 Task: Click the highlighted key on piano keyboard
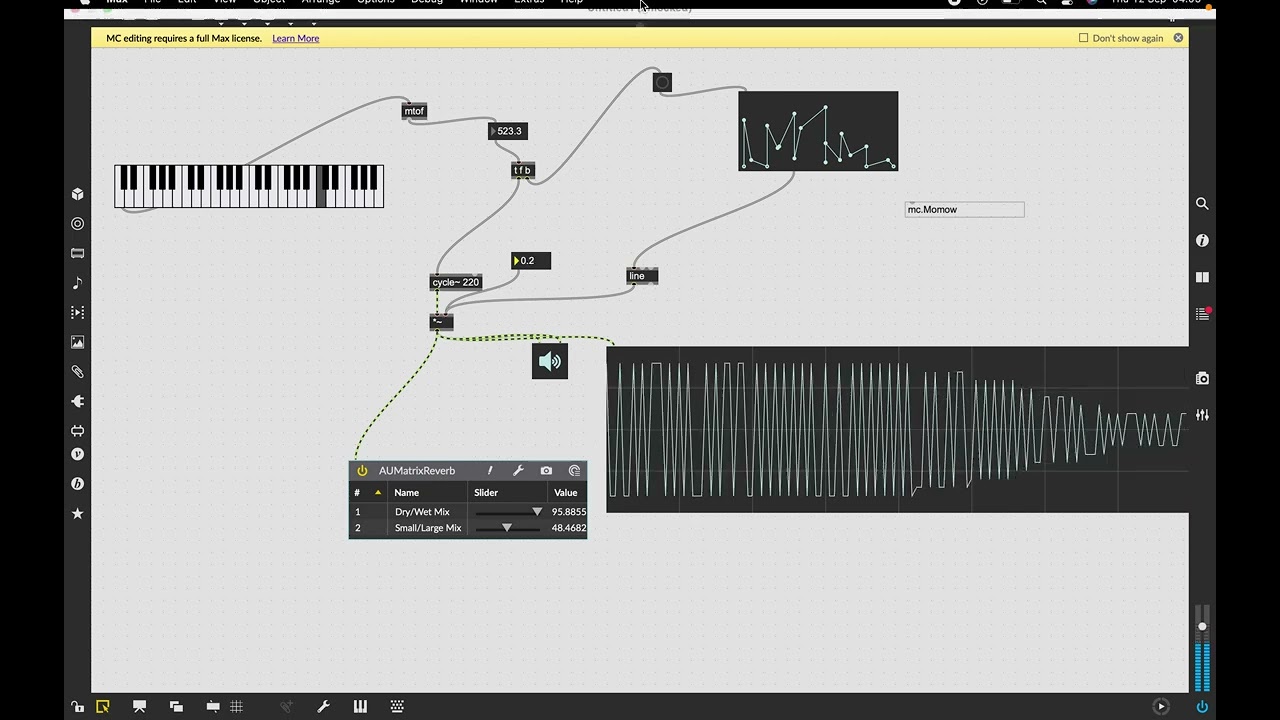321,187
